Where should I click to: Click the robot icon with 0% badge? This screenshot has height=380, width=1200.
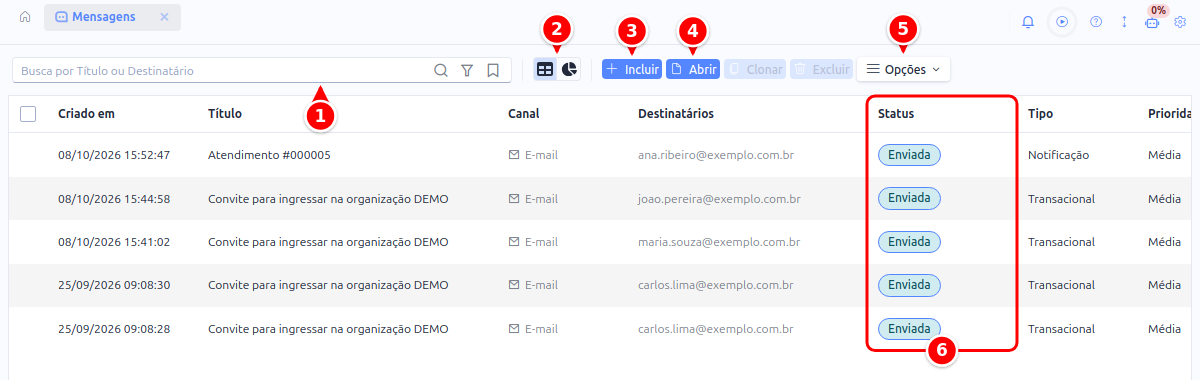tap(1152, 21)
